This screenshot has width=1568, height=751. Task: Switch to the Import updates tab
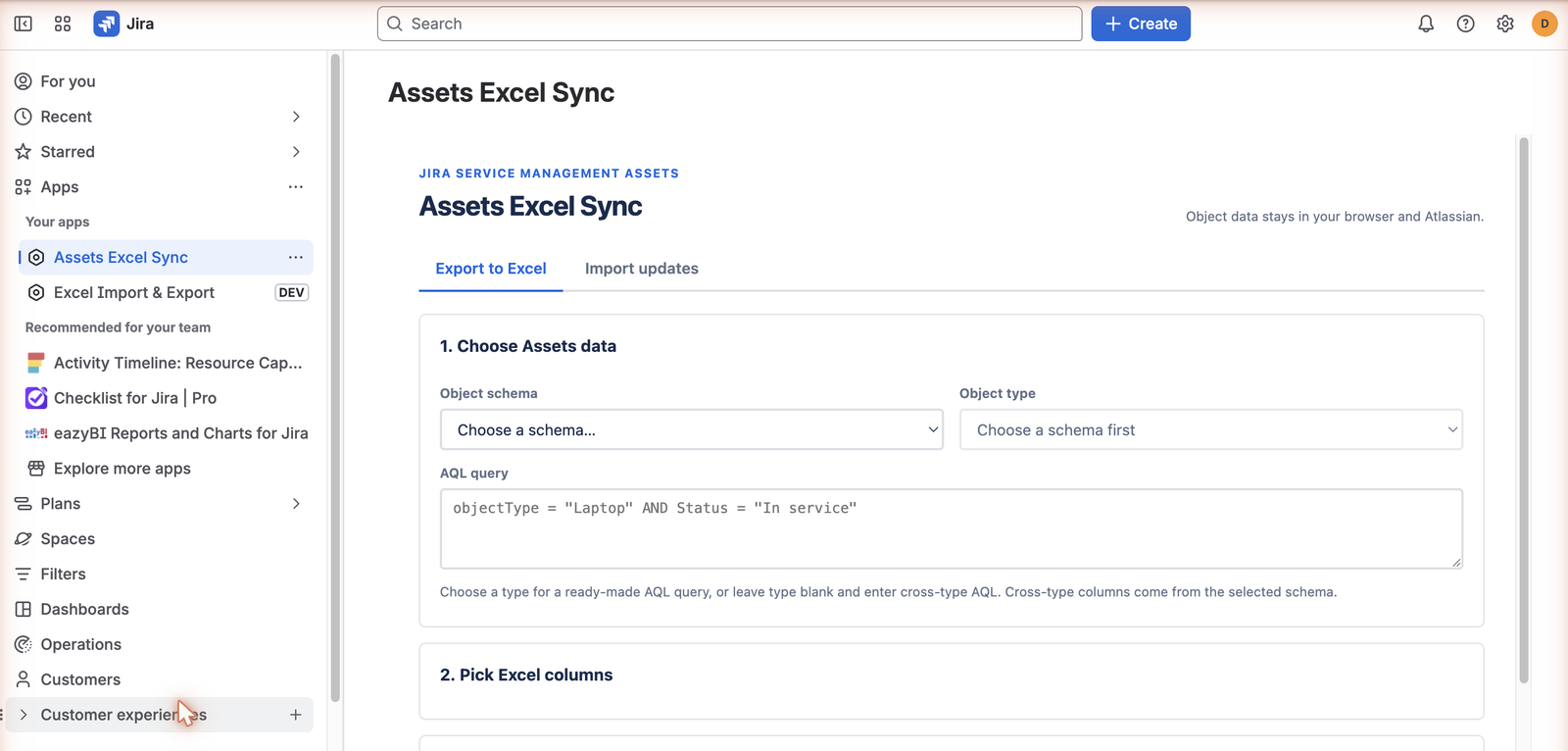point(642,269)
